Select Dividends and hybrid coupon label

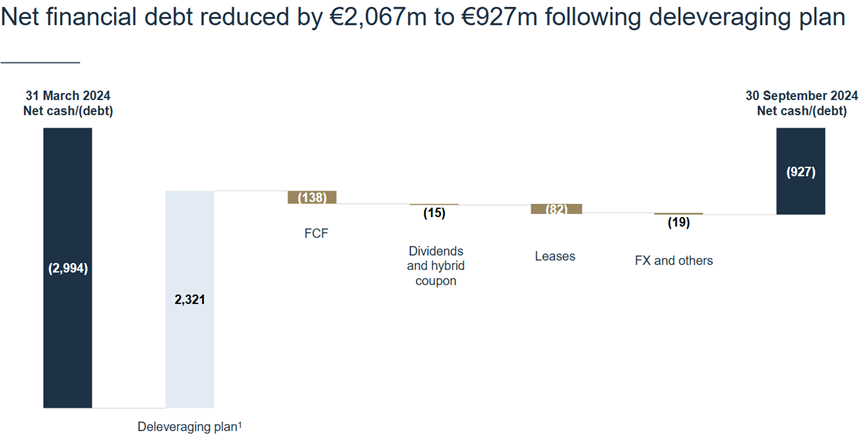[x=435, y=266]
